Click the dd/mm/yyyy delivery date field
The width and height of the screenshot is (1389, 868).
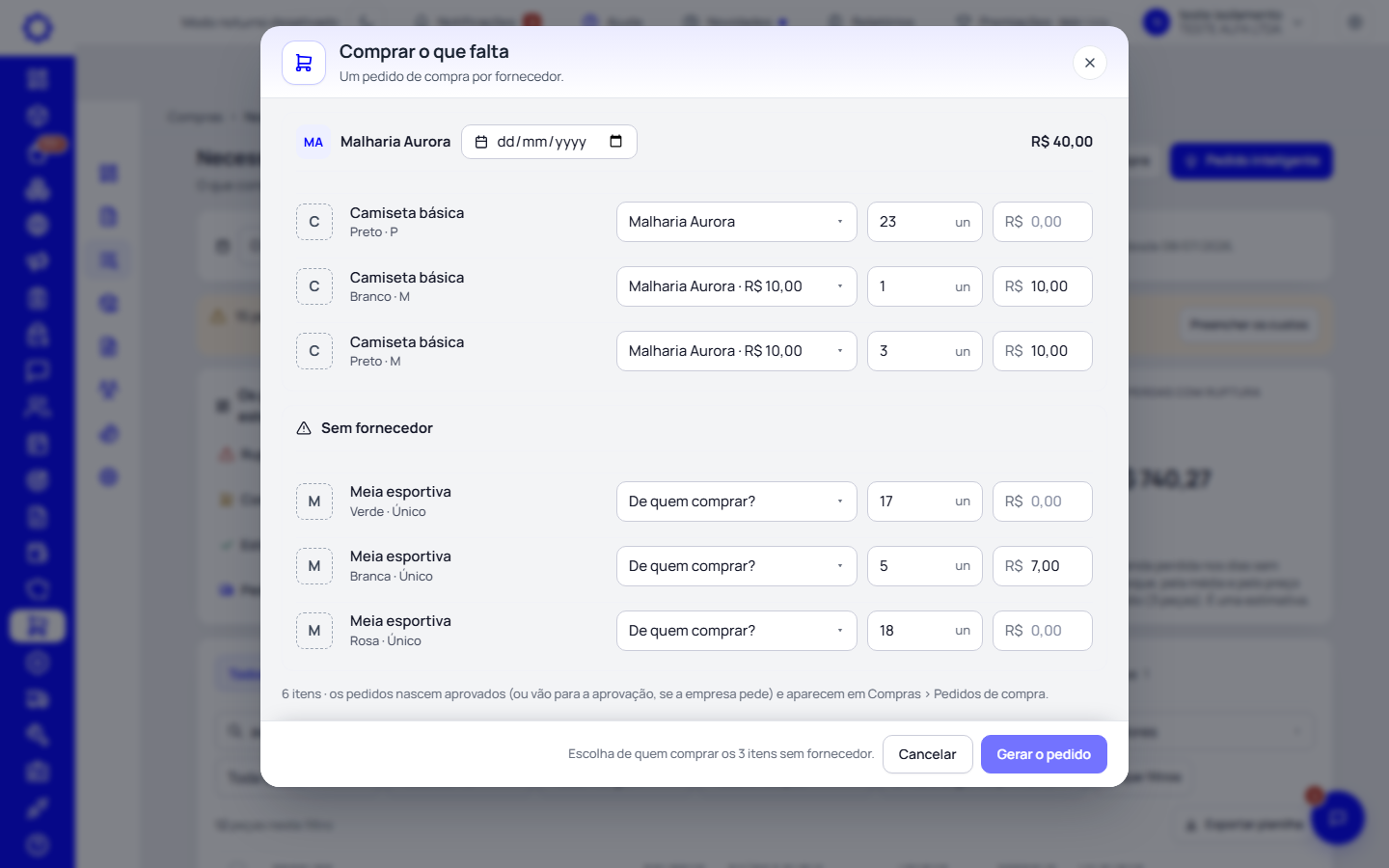point(549,142)
